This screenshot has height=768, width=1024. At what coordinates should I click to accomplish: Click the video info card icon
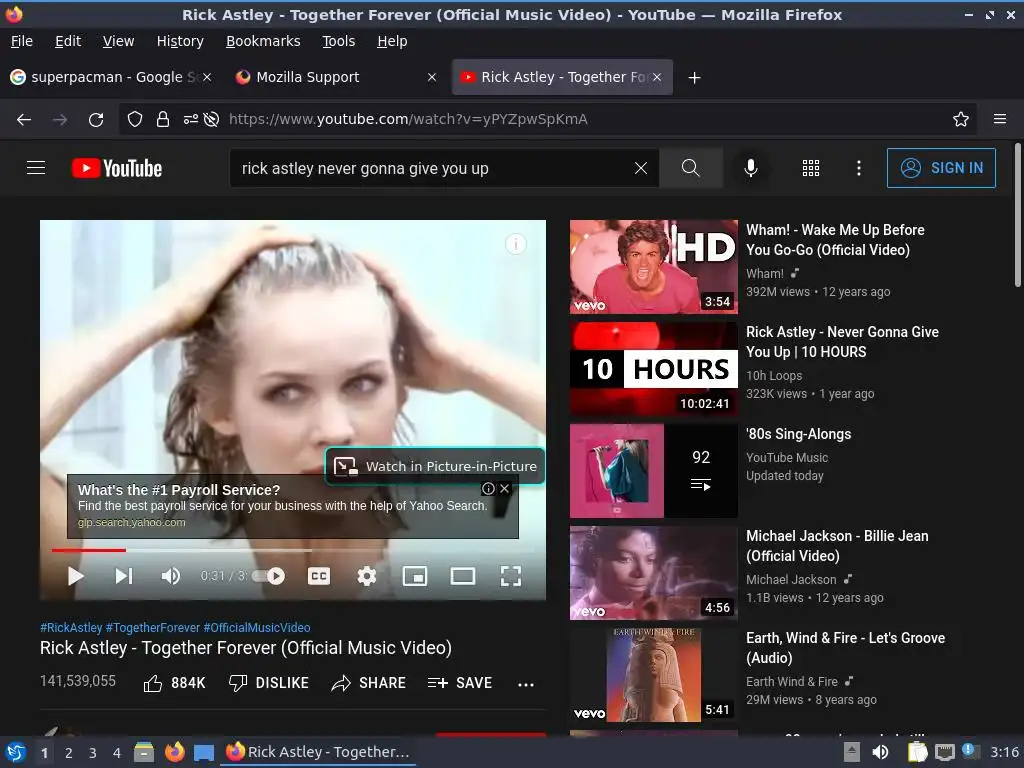tap(516, 244)
